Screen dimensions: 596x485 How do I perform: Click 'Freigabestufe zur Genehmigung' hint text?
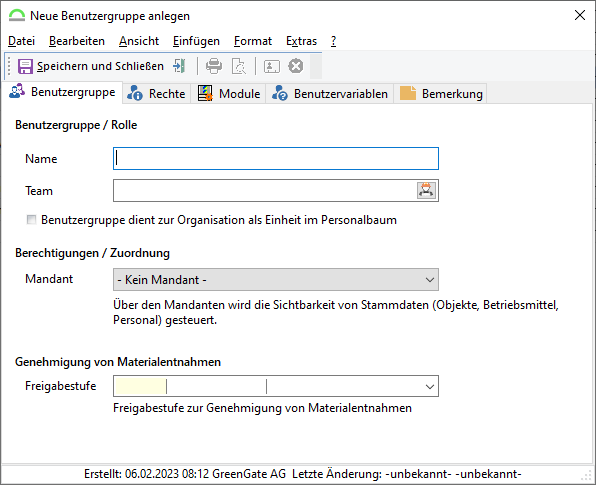click(262, 408)
